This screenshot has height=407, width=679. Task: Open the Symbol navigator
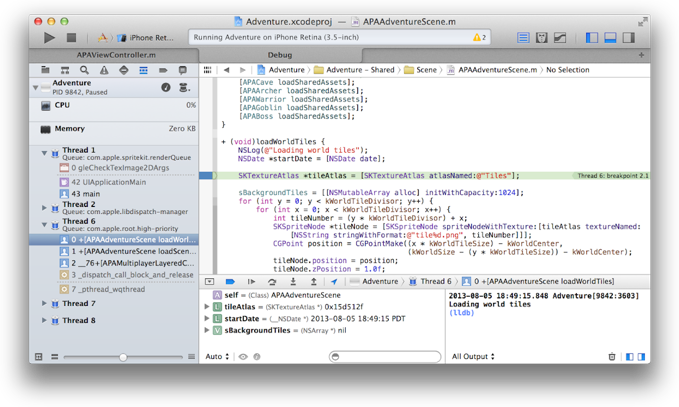[65, 70]
